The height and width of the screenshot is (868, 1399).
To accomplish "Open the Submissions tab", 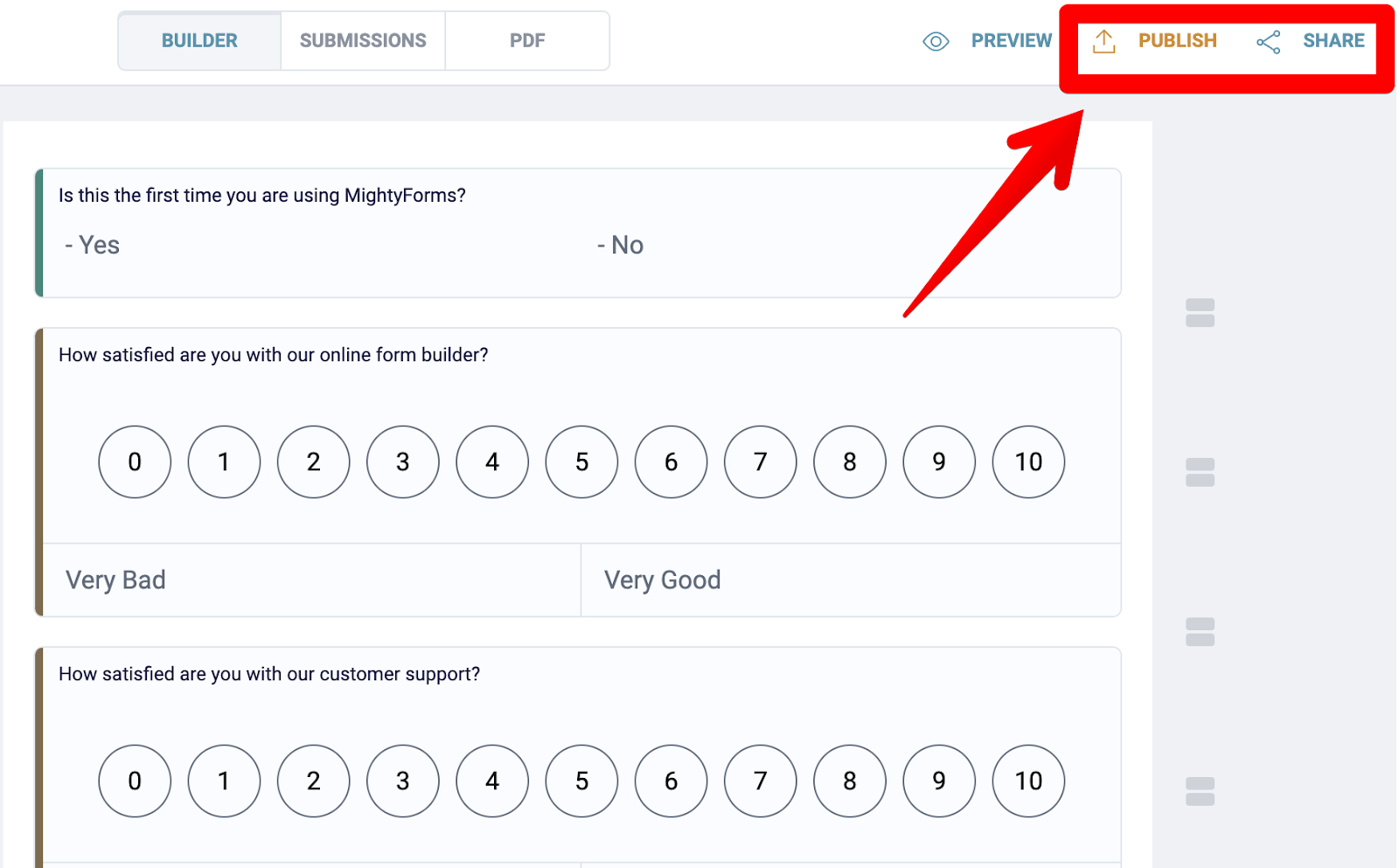I will 362,40.
